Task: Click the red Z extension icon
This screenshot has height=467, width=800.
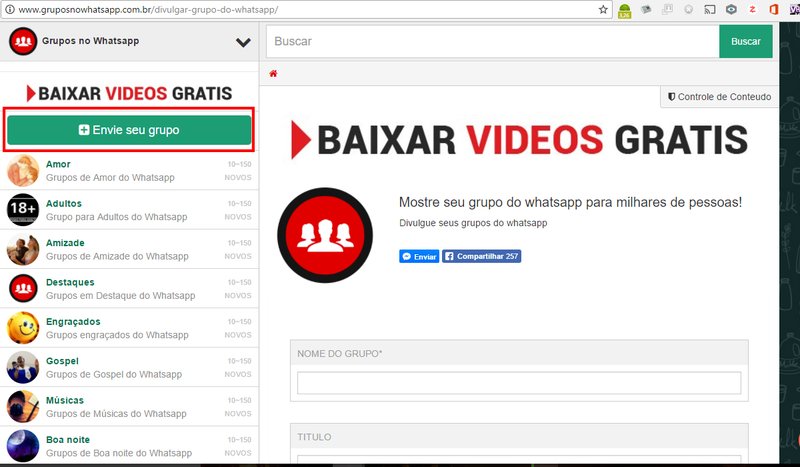Action: coord(752,9)
